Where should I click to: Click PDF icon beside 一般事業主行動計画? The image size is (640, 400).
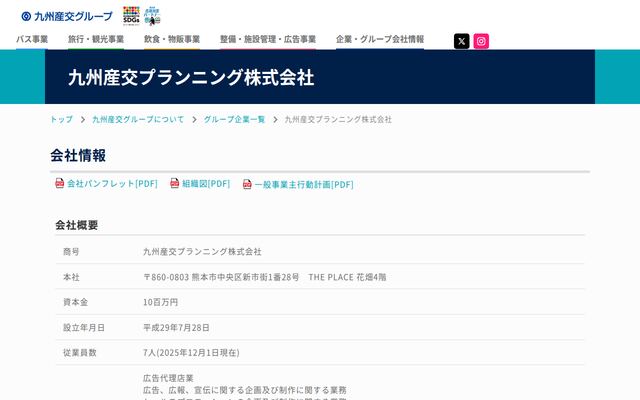(x=247, y=184)
